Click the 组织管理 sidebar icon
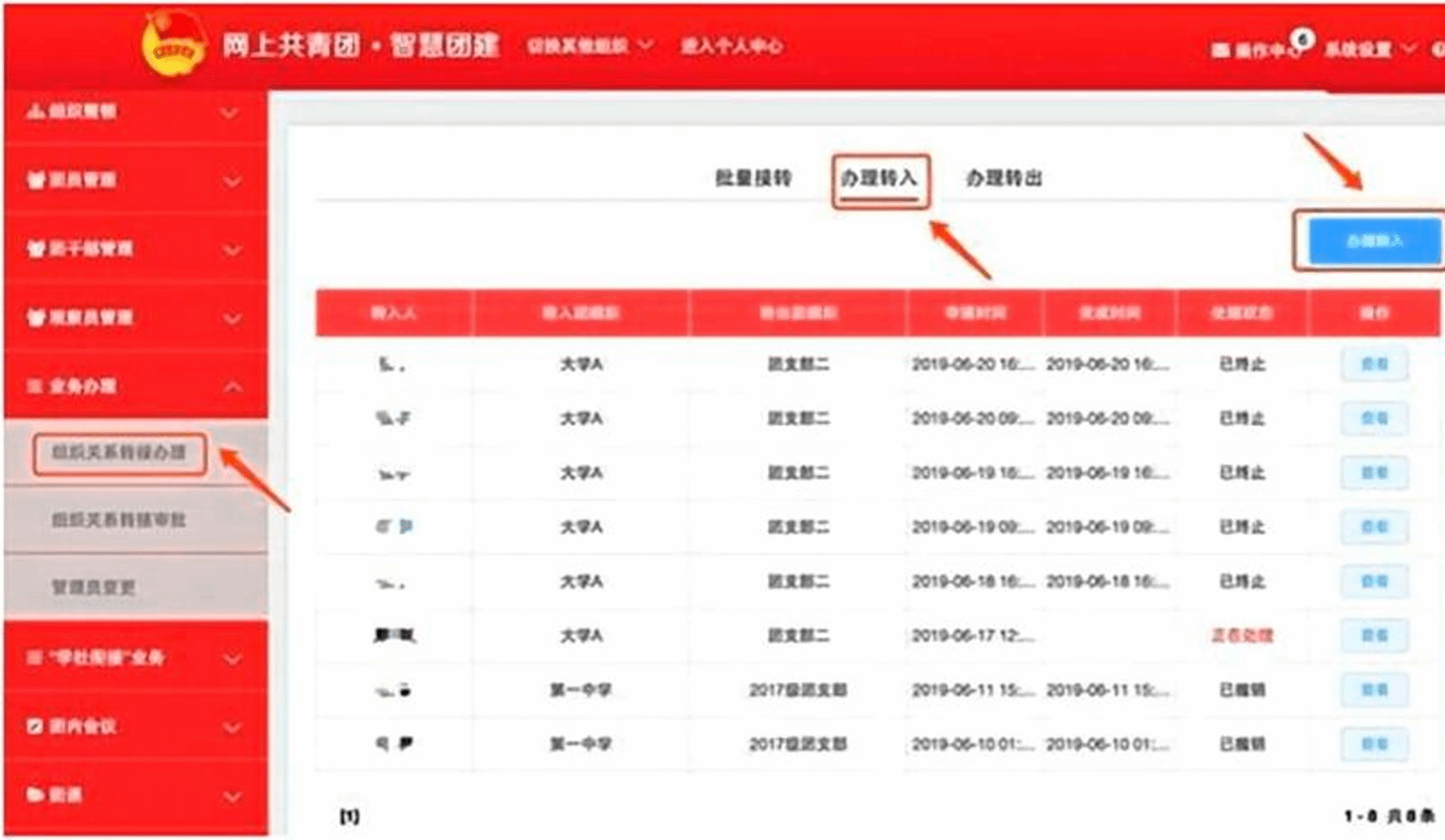1445x840 pixels. [35, 112]
